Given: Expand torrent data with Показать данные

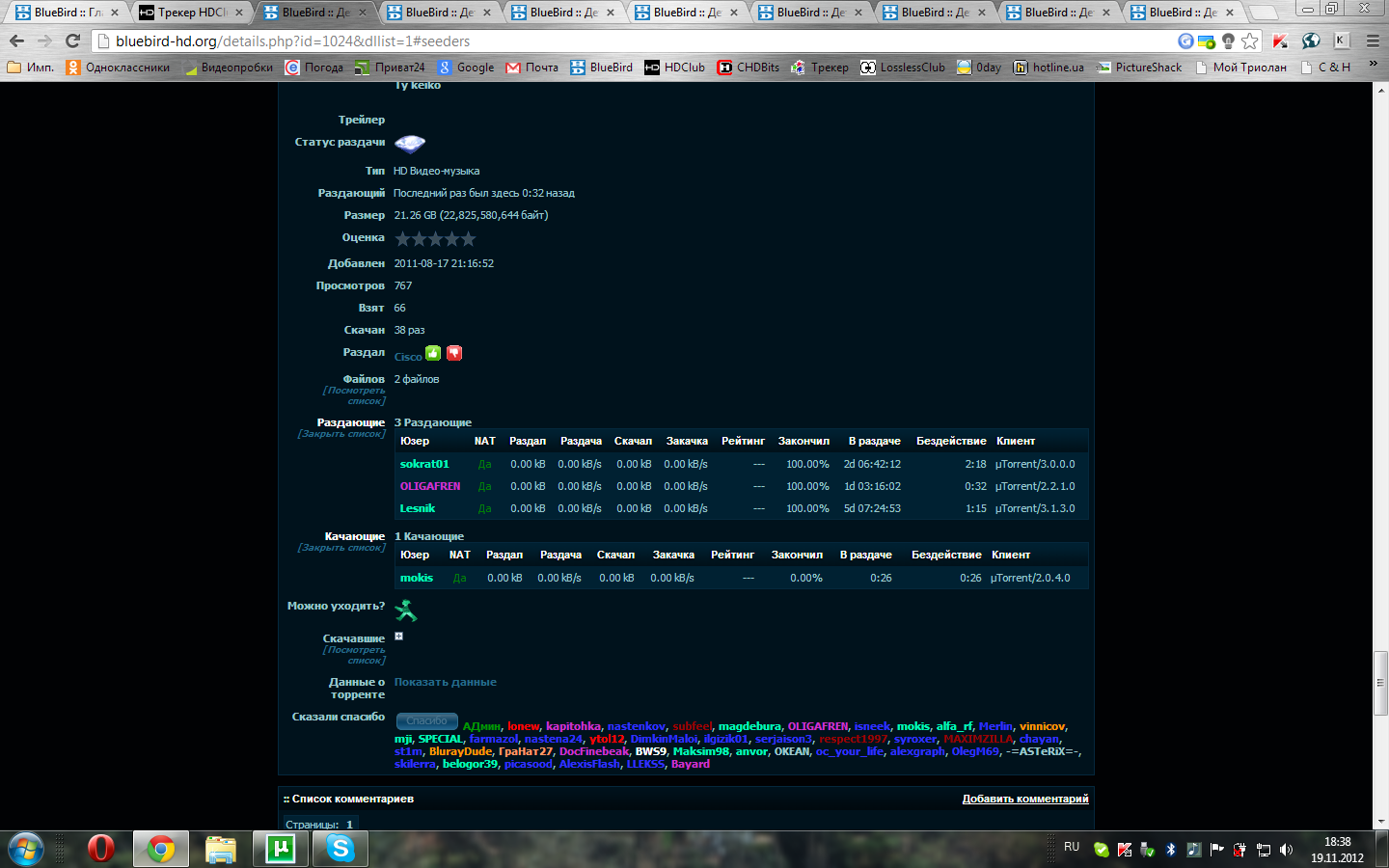Looking at the screenshot, I should coord(446,682).
